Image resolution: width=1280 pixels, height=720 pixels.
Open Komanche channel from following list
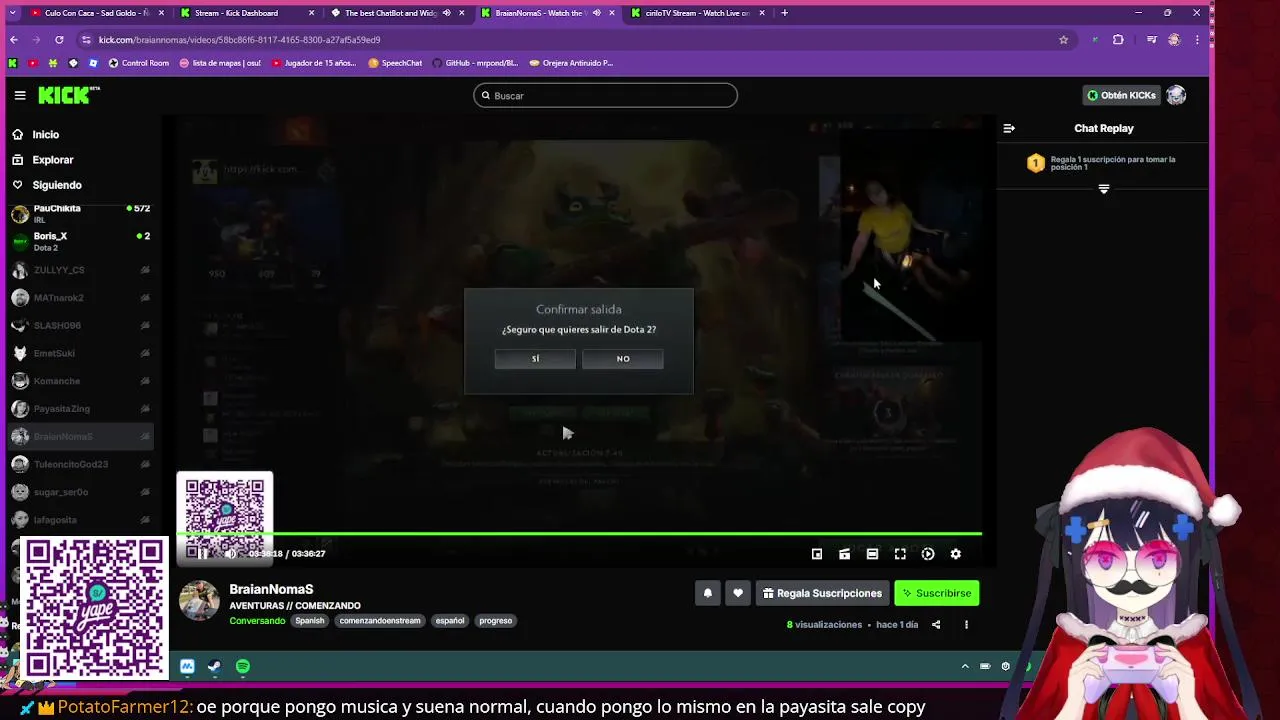tap(80, 381)
